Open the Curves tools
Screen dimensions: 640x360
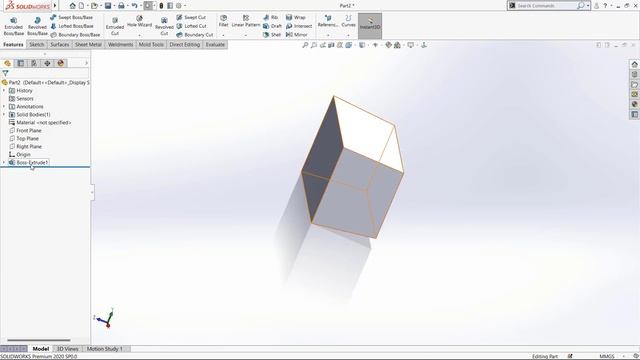point(348,21)
